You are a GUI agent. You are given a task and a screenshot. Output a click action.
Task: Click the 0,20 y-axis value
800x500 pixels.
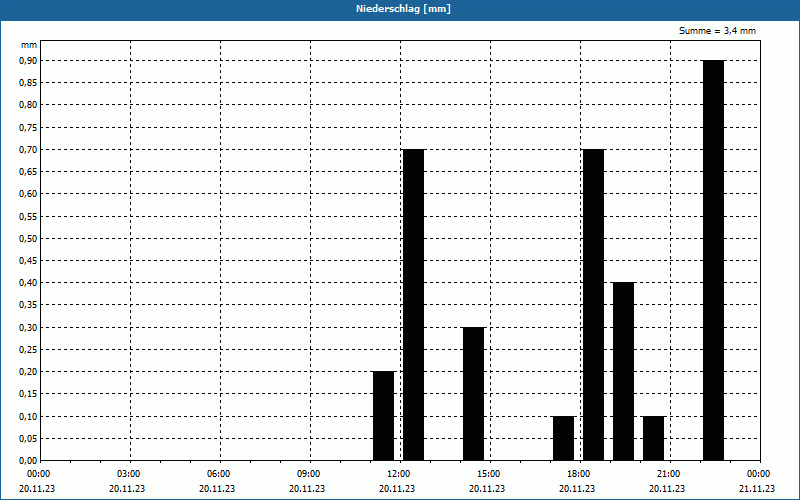(28, 372)
